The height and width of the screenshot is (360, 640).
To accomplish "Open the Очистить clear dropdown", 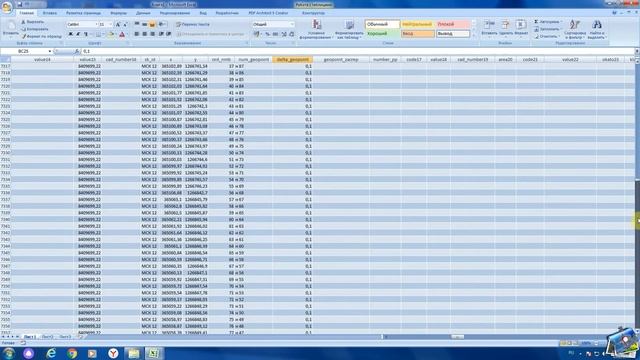I will [x=546, y=36].
